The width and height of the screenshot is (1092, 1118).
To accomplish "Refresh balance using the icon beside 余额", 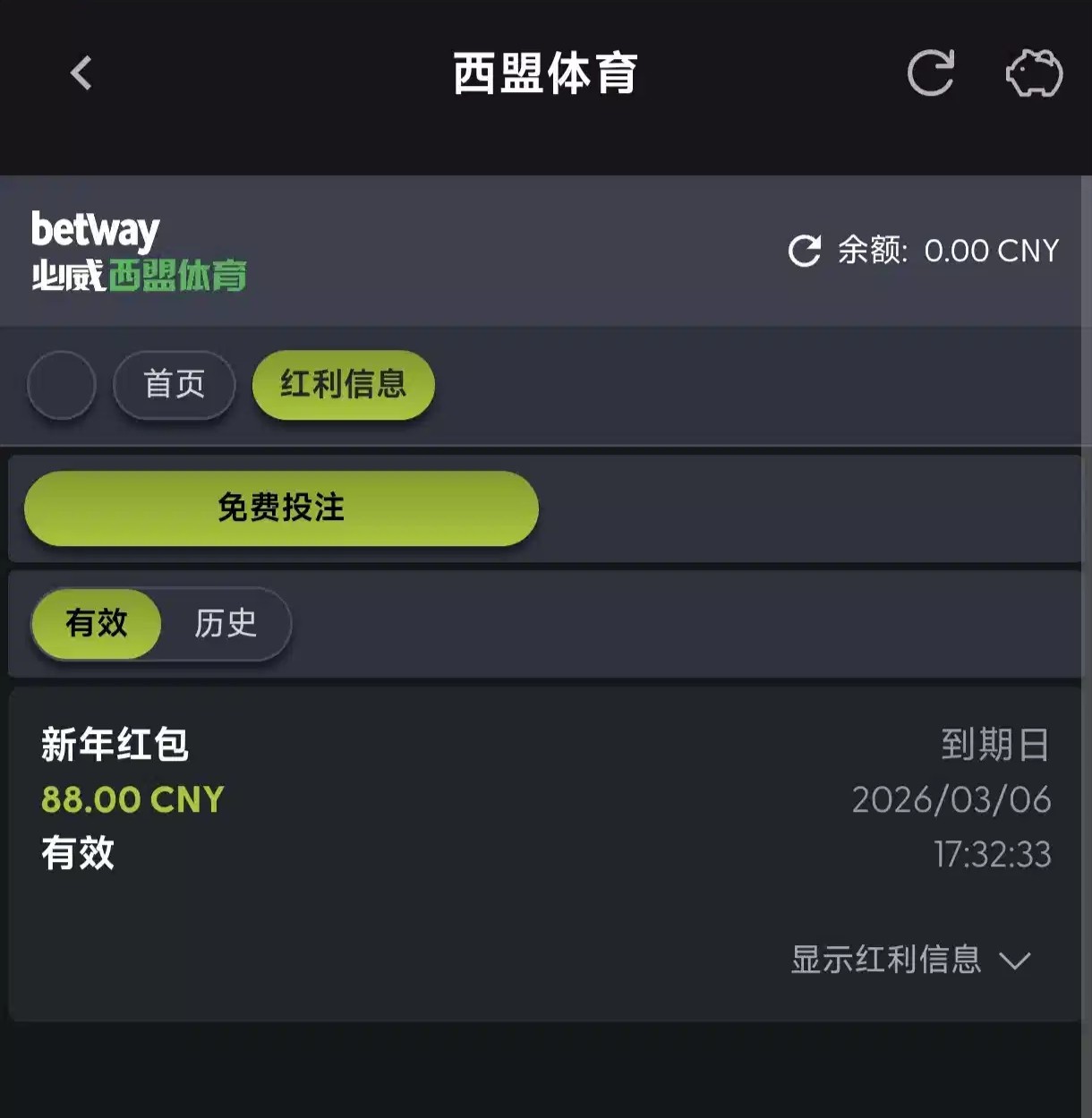I will tap(805, 251).
